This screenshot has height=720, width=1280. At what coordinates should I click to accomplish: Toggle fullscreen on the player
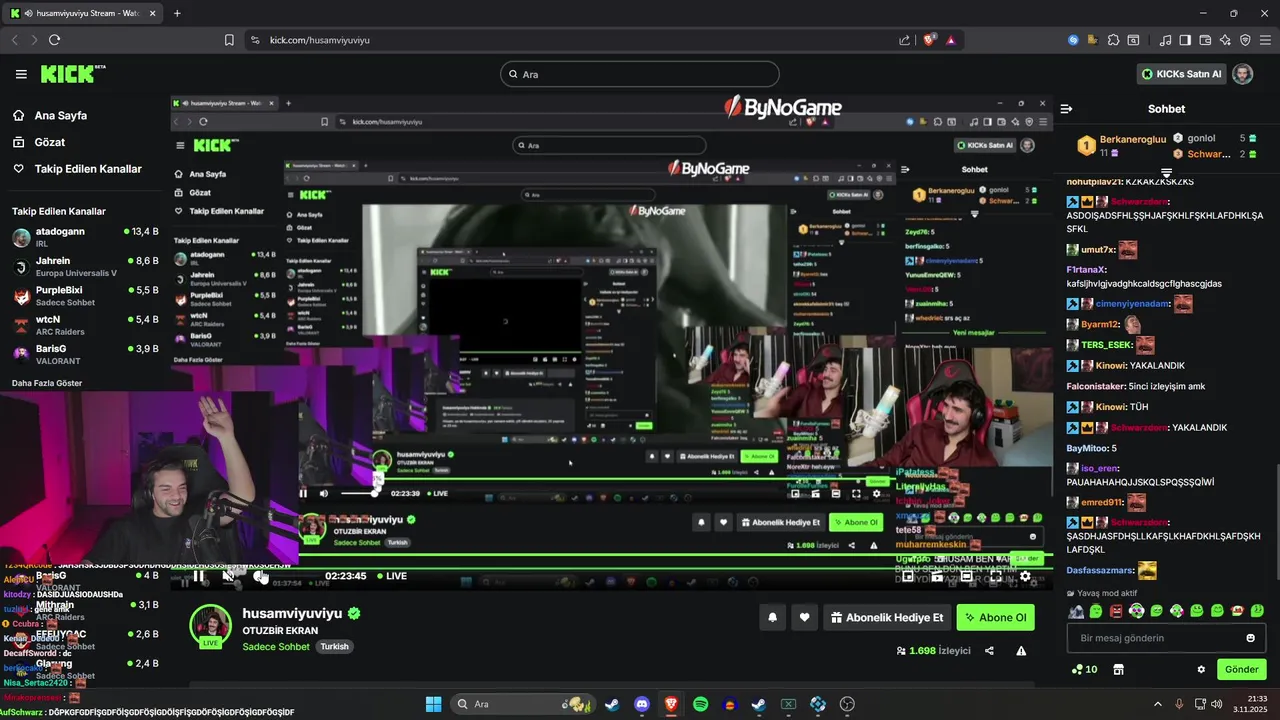[x=995, y=576]
